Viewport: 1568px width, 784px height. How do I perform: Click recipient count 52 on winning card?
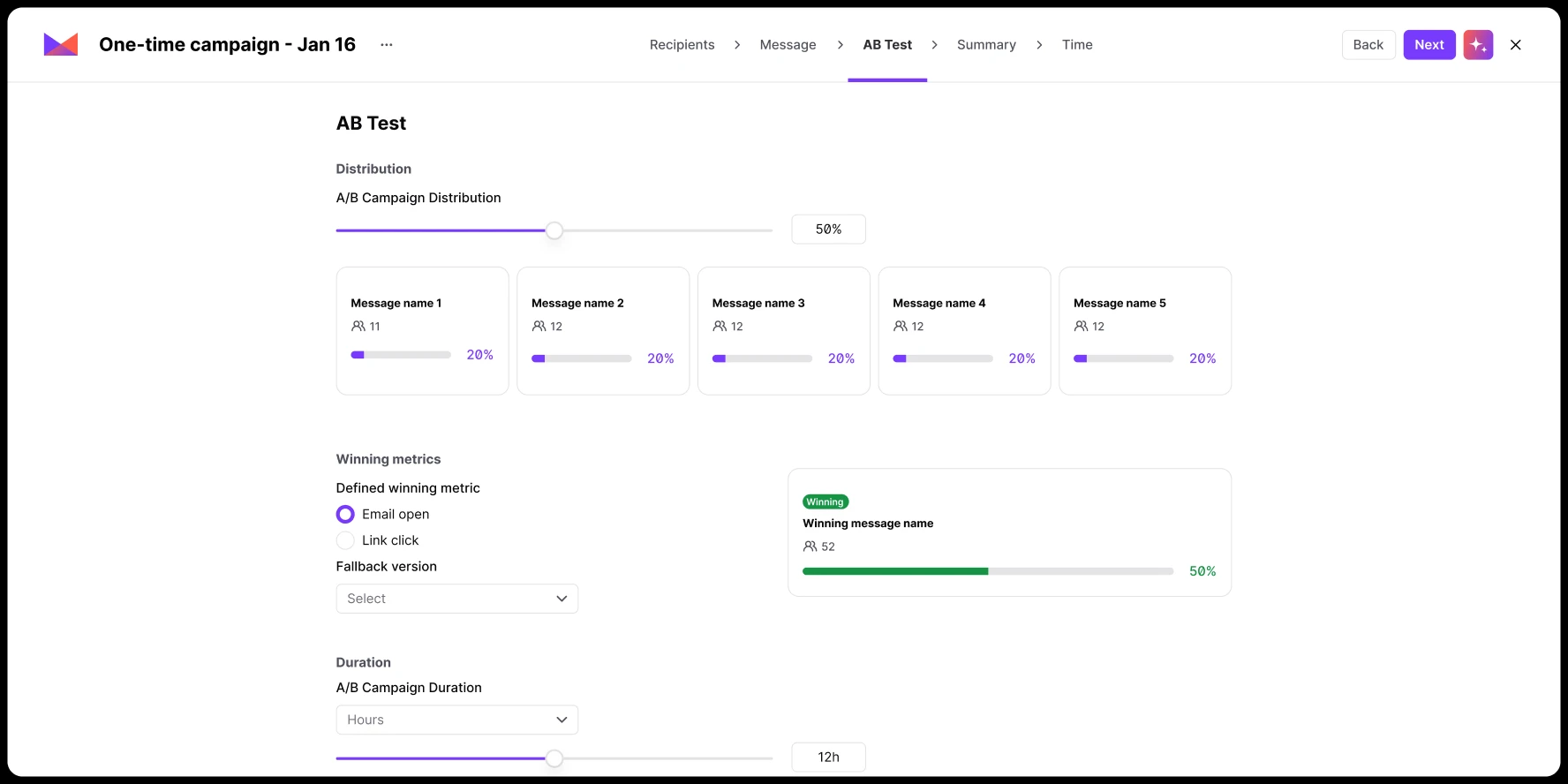[x=828, y=547]
